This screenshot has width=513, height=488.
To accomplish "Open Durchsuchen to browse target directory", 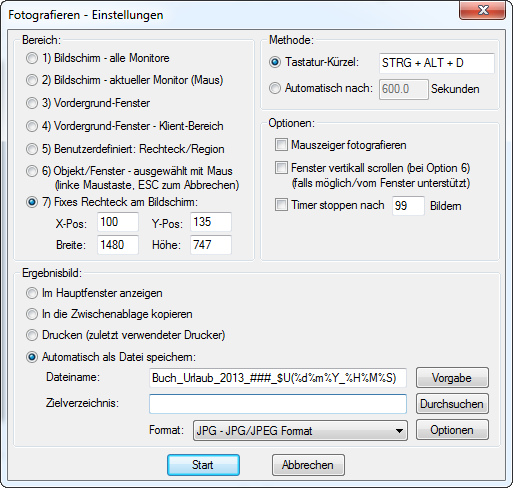I will 452,404.
